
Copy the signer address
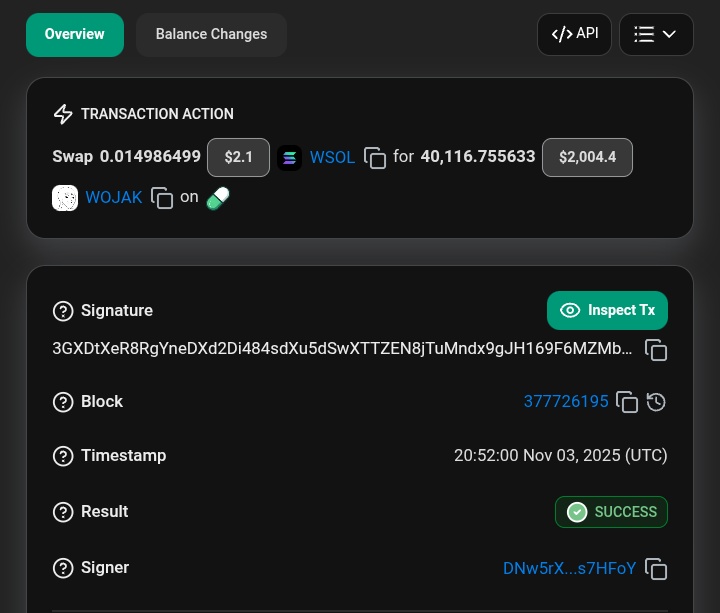click(656, 569)
